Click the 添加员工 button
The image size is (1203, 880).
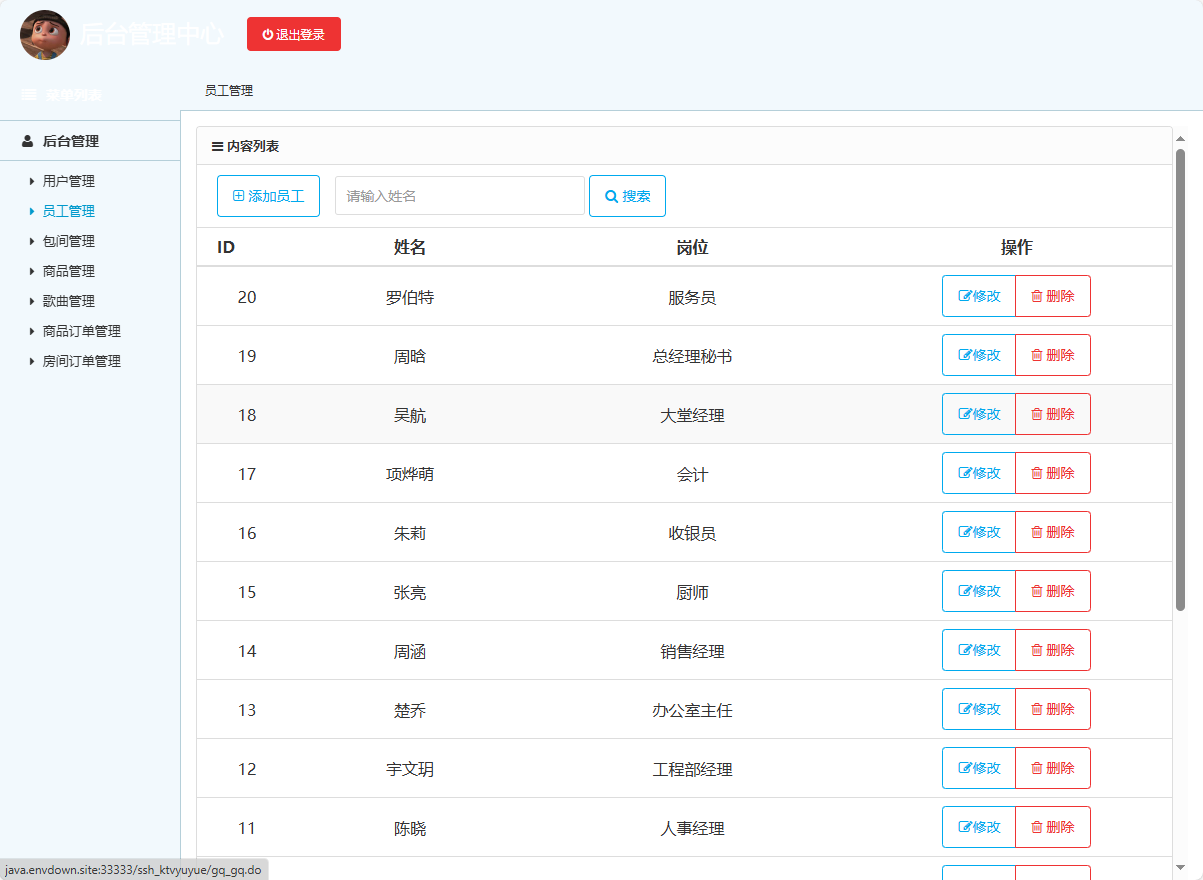pyautogui.click(x=268, y=195)
